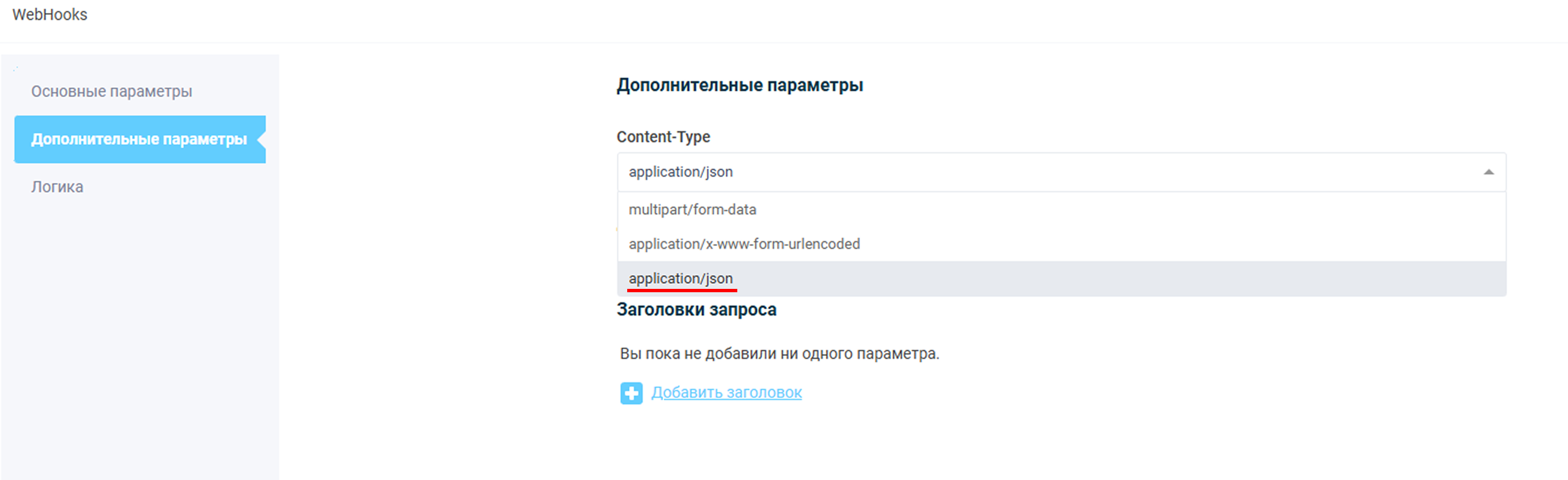Click the Content-Type field label
This screenshot has height=480, width=1568.
click(x=663, y=137)
